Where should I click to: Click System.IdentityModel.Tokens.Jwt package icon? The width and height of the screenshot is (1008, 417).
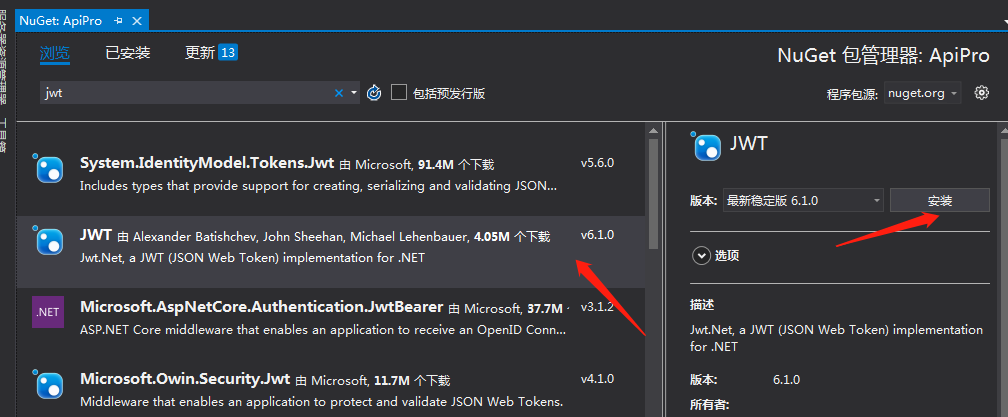point(49,169)
